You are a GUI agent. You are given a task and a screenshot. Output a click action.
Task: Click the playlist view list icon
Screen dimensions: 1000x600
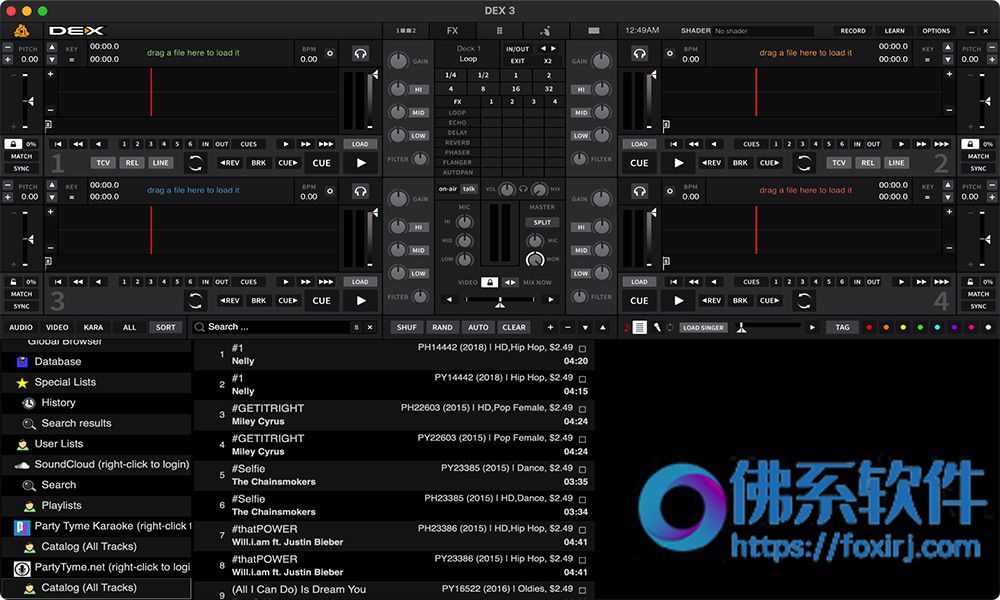point(640,327)
